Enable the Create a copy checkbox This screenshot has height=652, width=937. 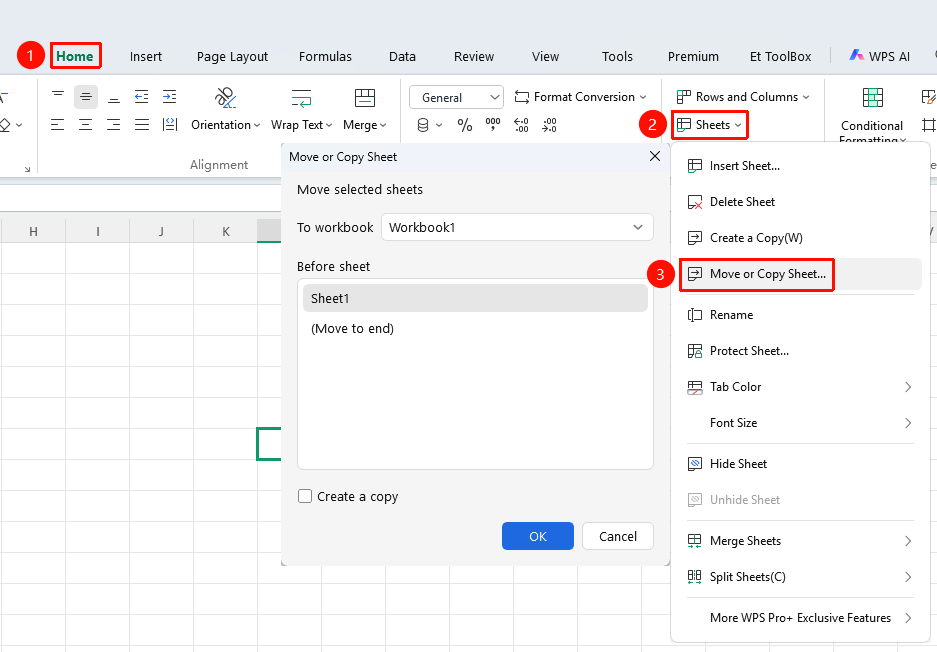point(305,496)
